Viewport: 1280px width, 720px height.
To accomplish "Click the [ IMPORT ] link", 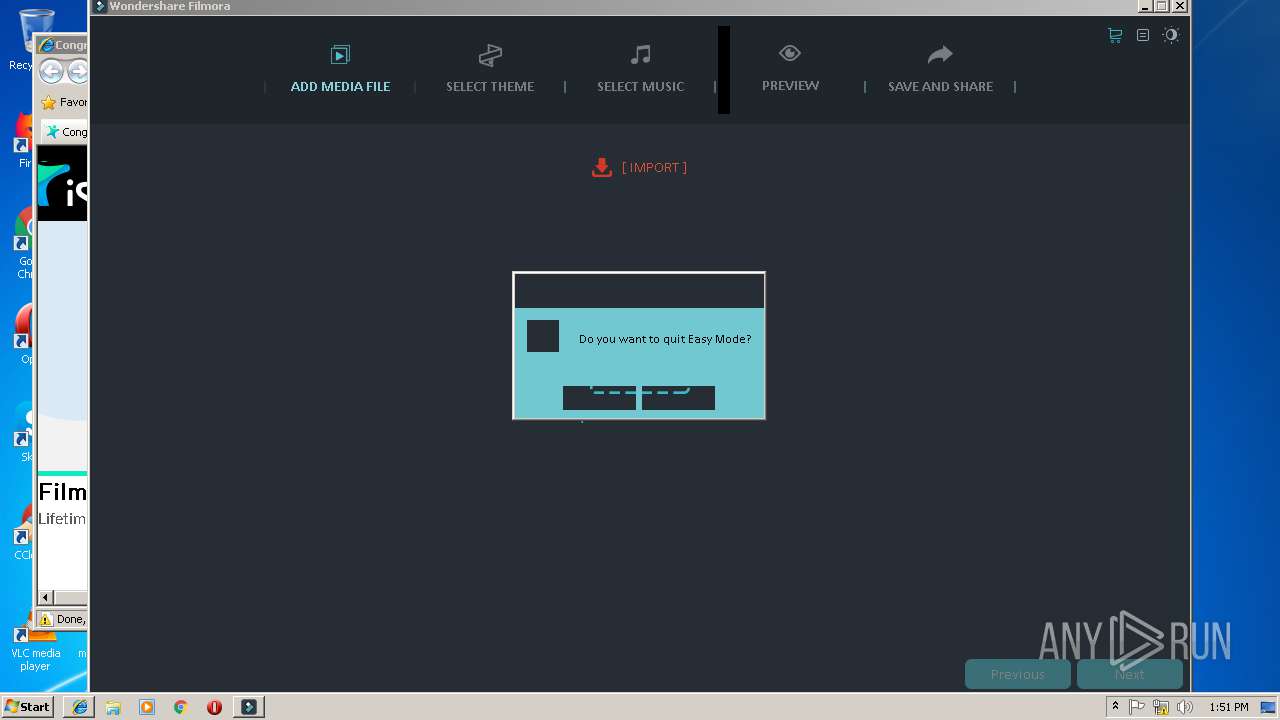I will pyautogui.click(x=654, y=167).
